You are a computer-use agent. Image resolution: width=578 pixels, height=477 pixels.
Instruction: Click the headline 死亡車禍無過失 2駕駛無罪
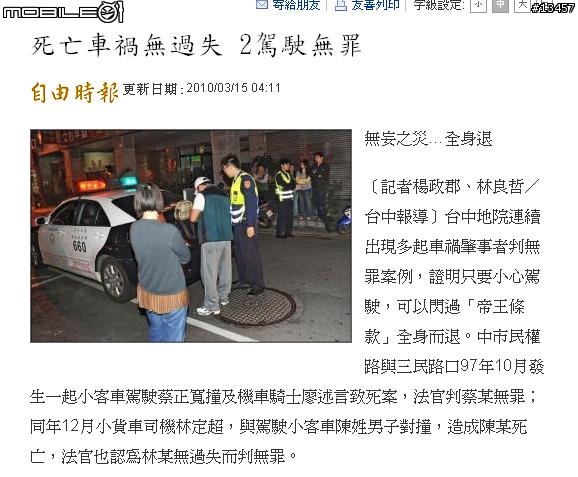click(196, 45)
